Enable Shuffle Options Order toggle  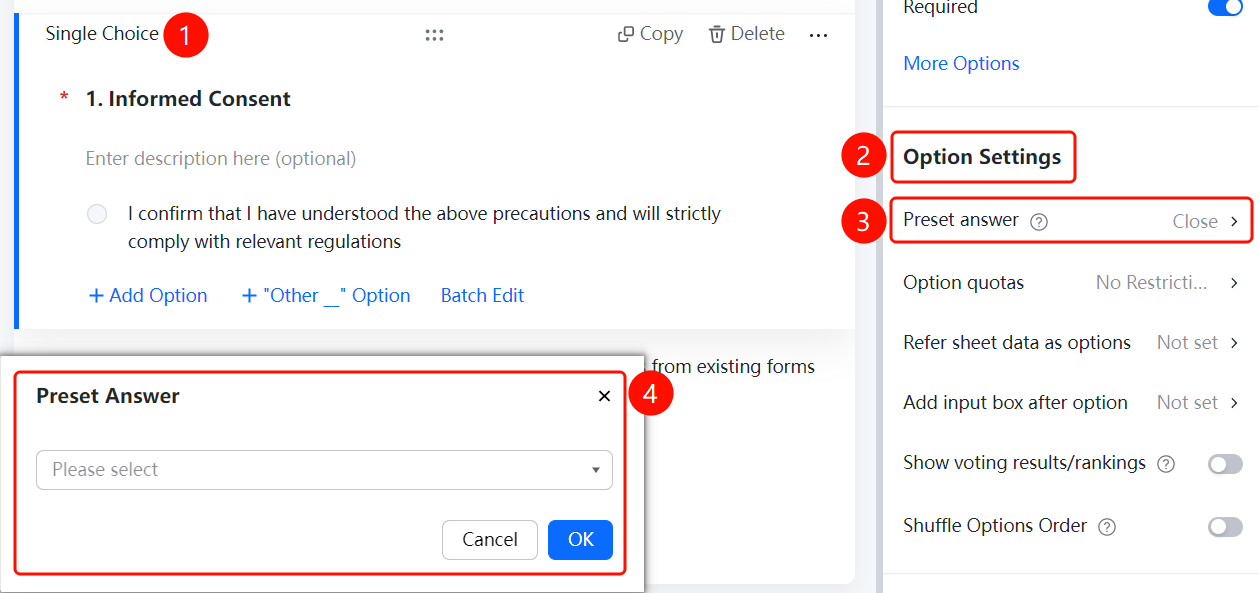tap(1225, 527)
